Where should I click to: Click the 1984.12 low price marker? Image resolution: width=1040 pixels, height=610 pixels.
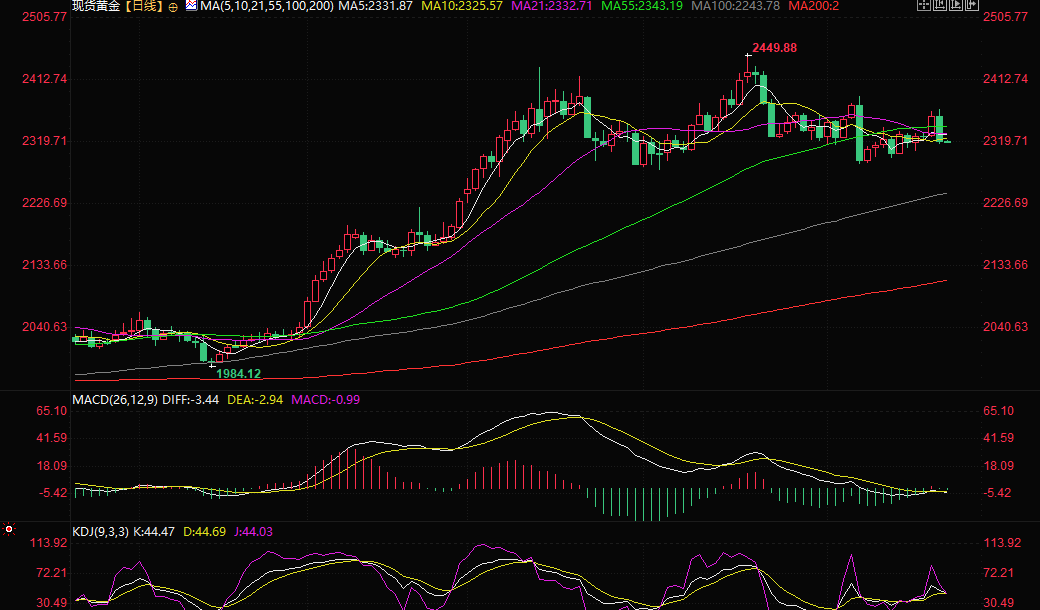[238, 374]
